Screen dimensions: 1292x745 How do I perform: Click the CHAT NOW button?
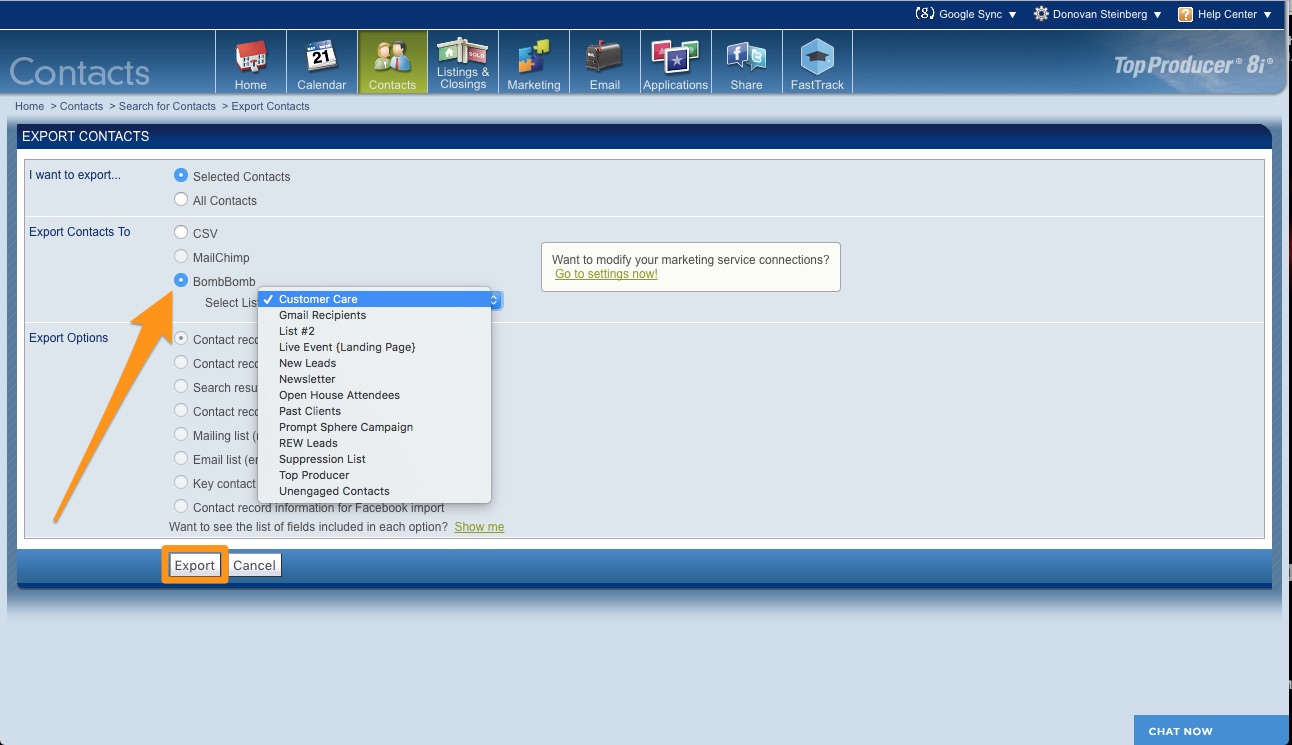1212,730
